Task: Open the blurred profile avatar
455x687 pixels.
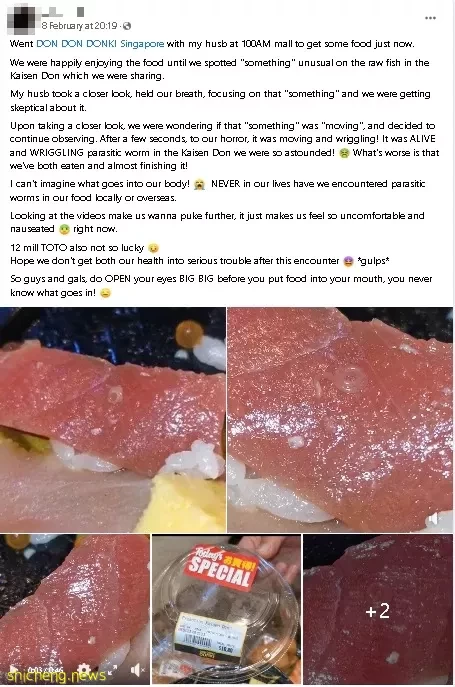Action: point(22,19)
